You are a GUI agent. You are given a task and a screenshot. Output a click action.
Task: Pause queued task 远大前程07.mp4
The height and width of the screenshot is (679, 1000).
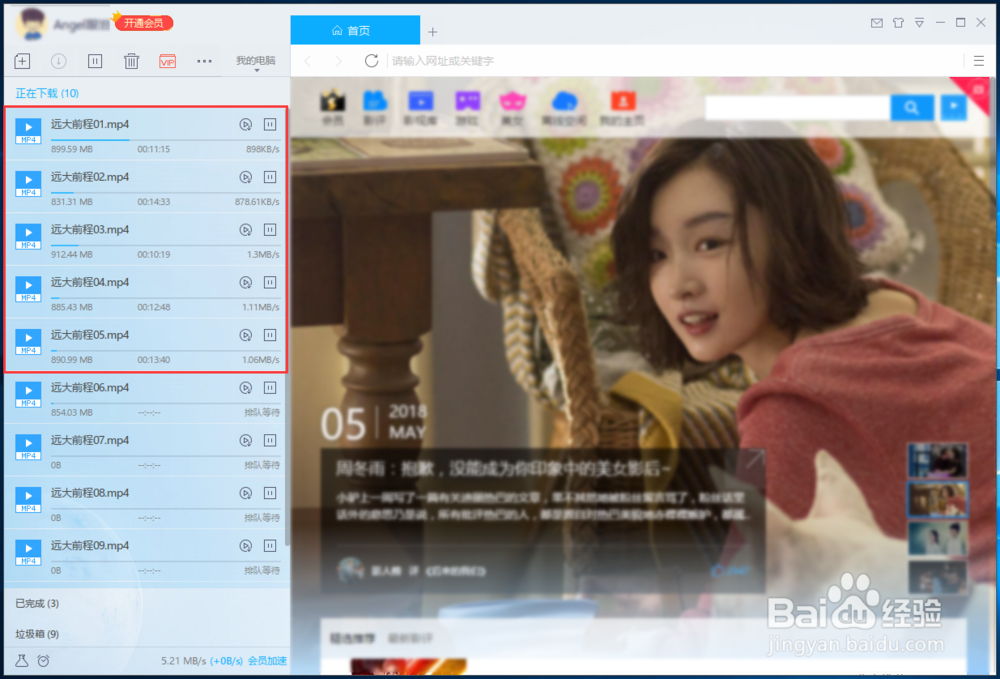click(x=270, y=441)
